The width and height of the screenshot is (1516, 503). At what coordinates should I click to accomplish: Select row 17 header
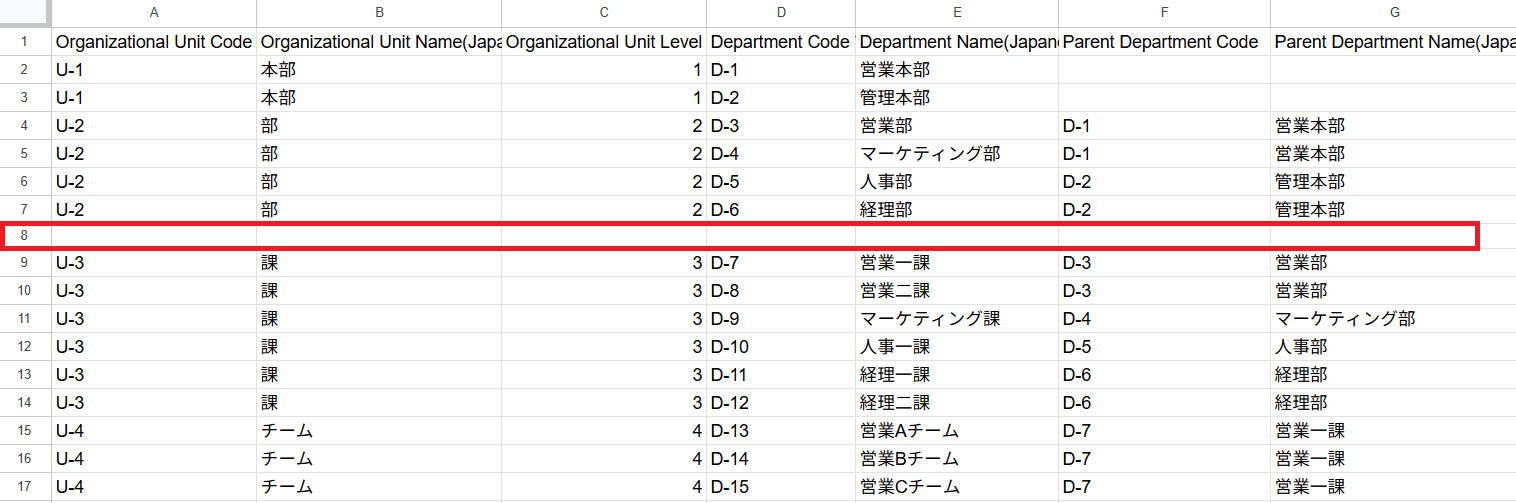[24, 487]
